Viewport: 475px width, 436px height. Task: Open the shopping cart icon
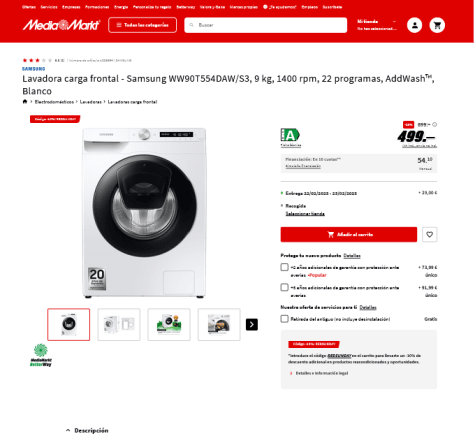click(437, 25)
